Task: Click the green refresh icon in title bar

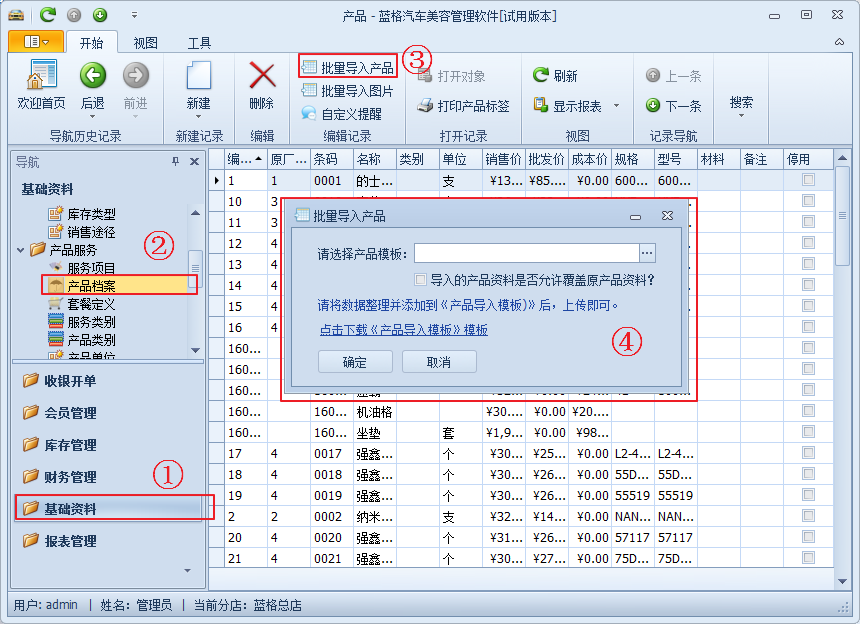Action: click(48, 15)
